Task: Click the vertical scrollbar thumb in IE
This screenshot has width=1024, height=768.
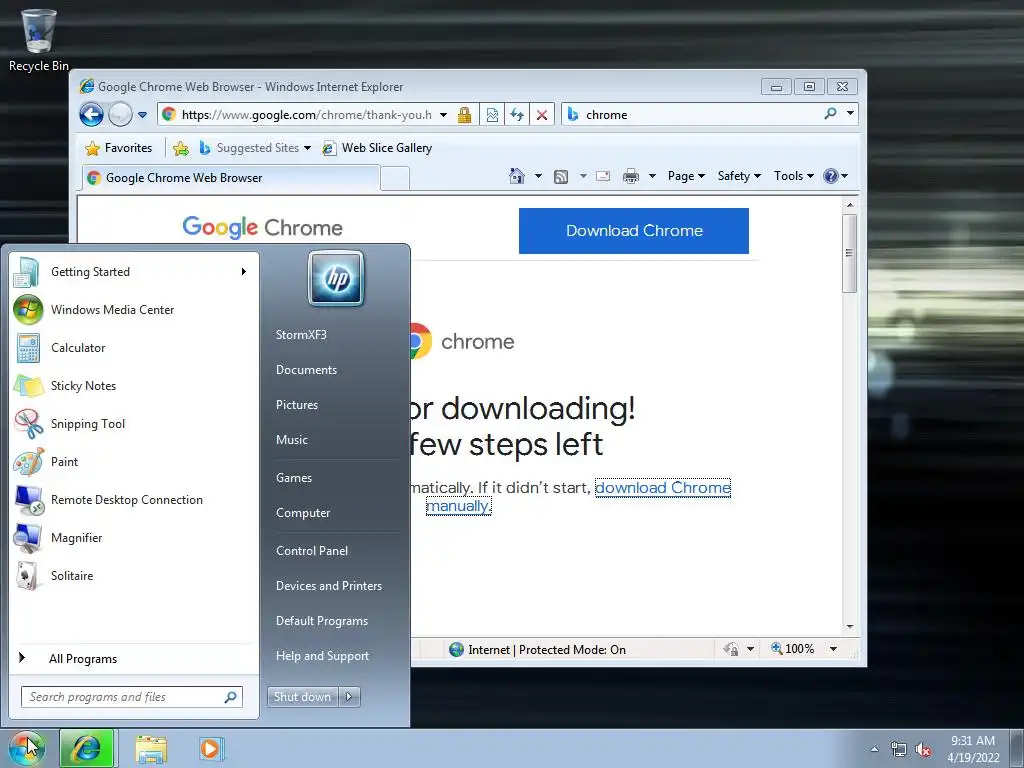Action: click(x=849, y=253)
